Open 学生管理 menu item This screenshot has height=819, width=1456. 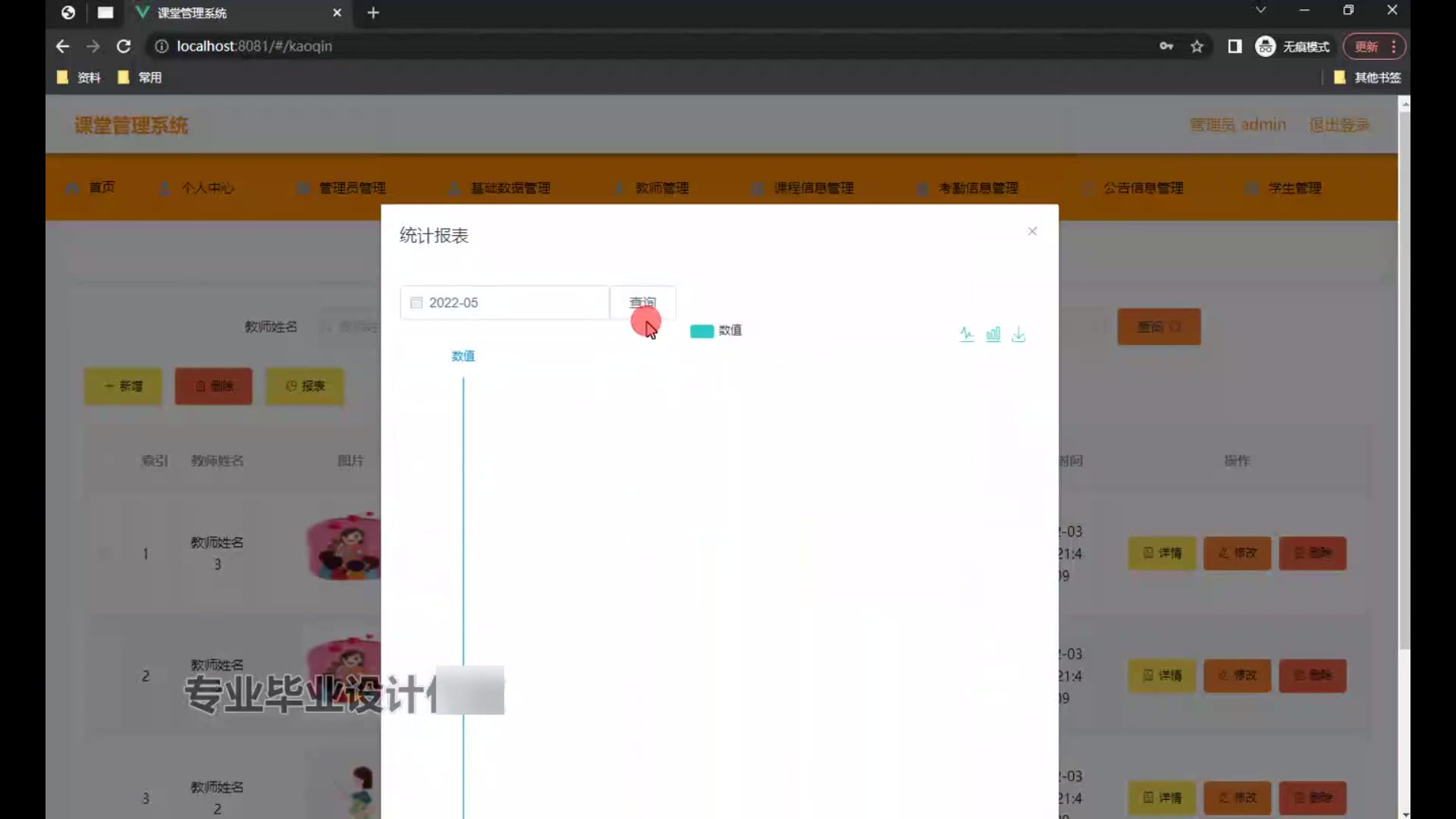(1285, 187)
